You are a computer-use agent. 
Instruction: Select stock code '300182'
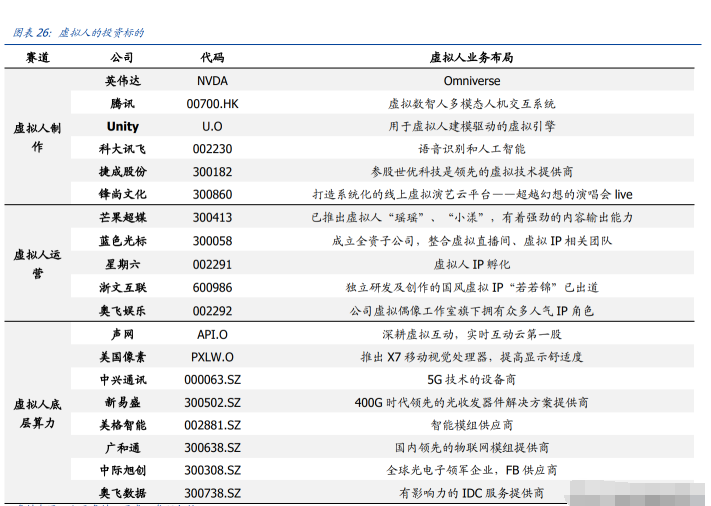pos(212,172)
